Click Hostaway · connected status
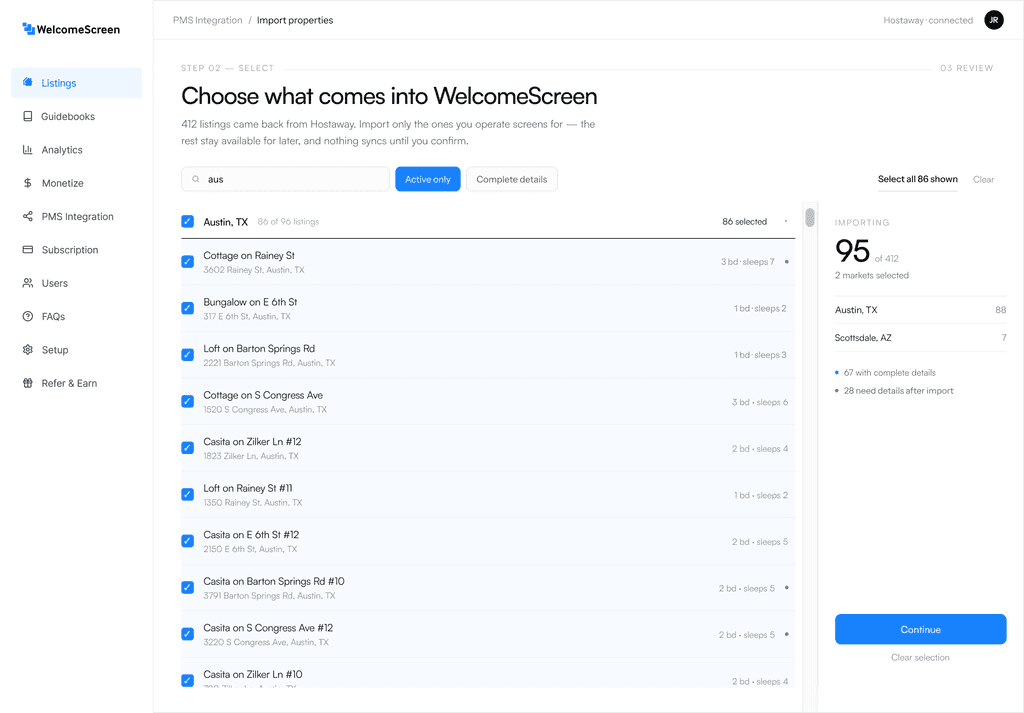1024x713 pixels. [928, 20]
